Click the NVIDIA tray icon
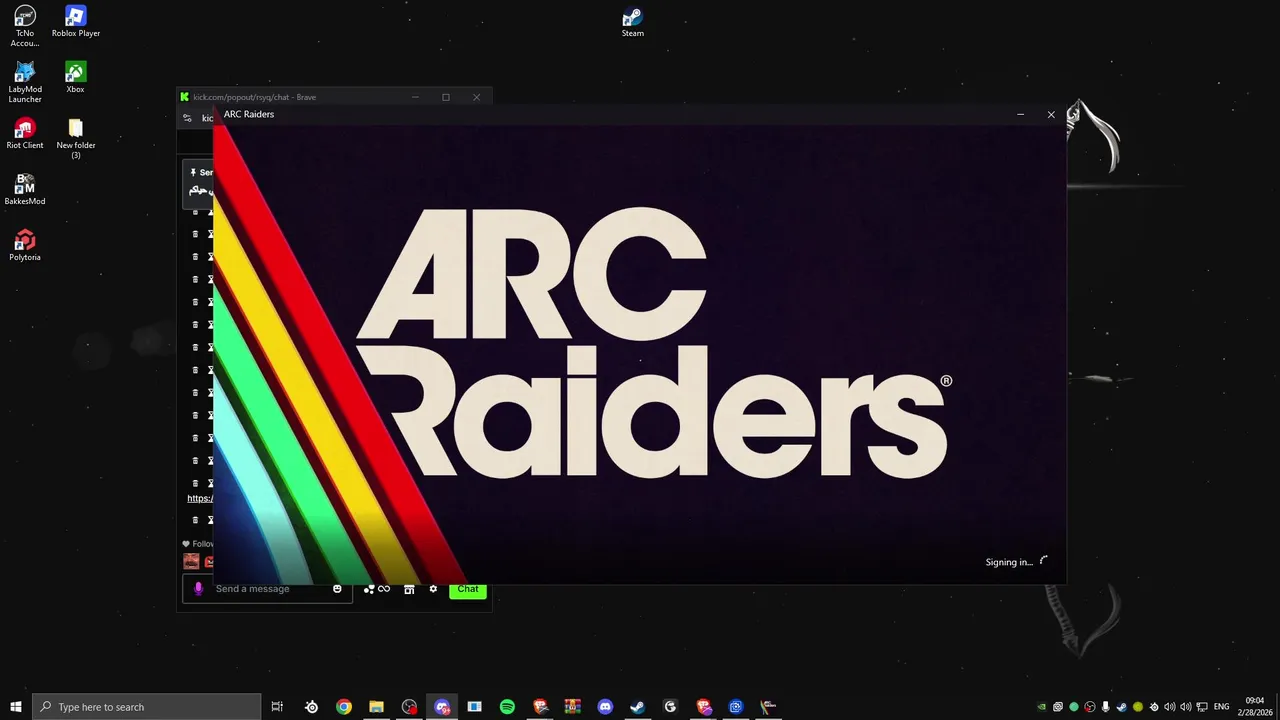1280x720 pixels. [x=1042, y=707]
